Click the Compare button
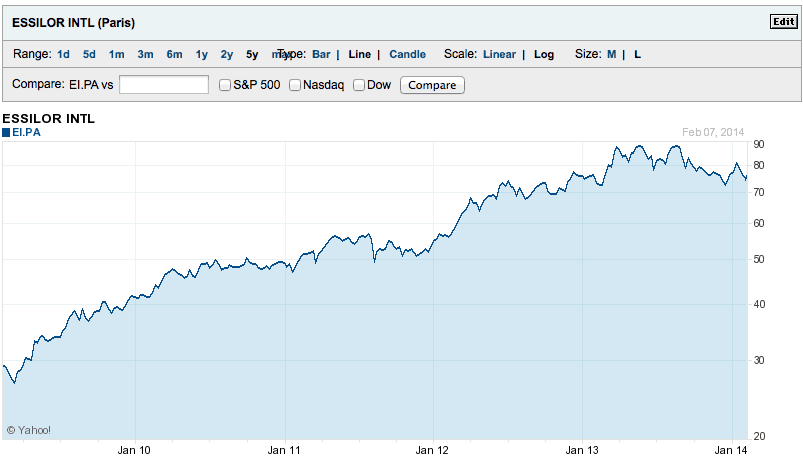 point(432,85)
